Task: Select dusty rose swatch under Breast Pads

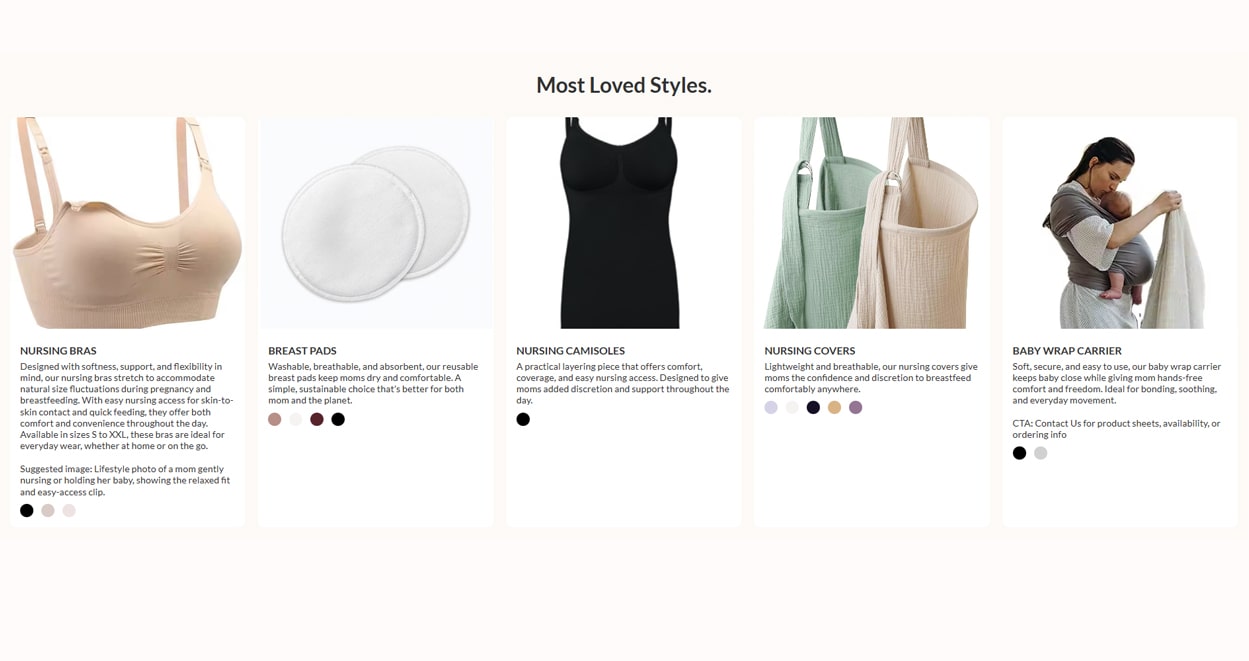Action: point(275,420)
